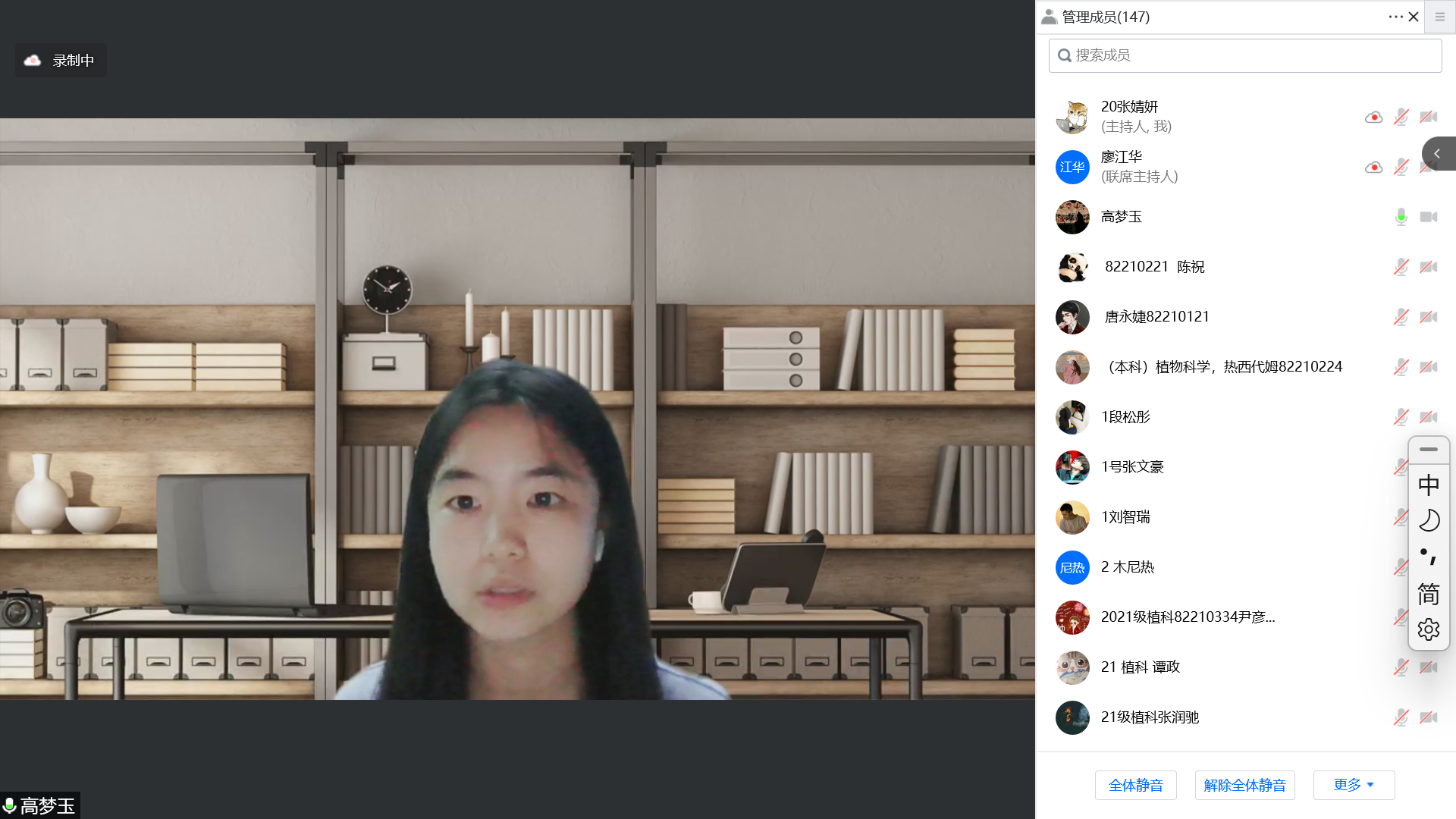Open the 更多 dropdown menu
This screenshot has width=1456, height=819.
pos(1354,785)
